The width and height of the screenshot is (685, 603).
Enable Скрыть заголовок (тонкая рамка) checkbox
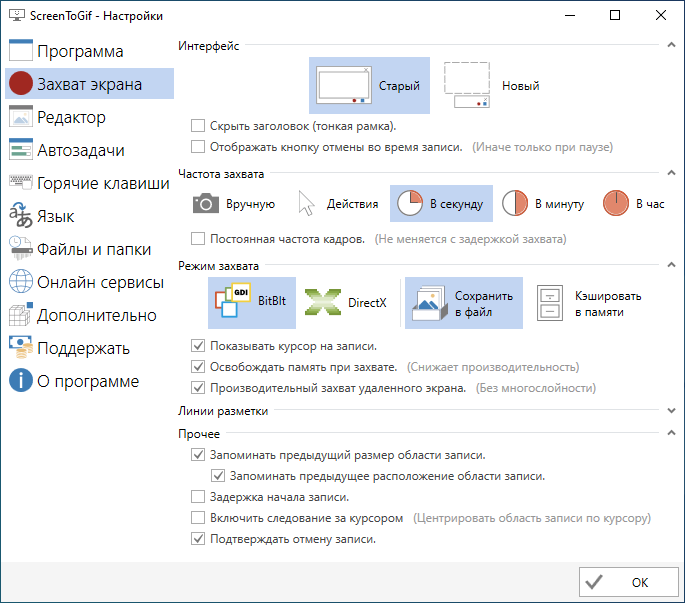pos(198,126)
